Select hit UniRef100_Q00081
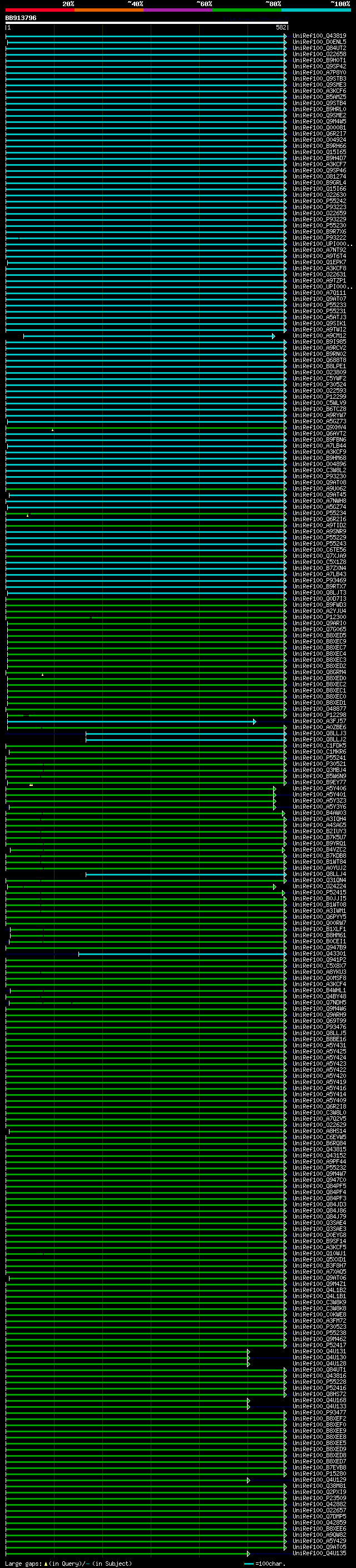Viewport: 356px width, 1568px height. coord(319,128)
